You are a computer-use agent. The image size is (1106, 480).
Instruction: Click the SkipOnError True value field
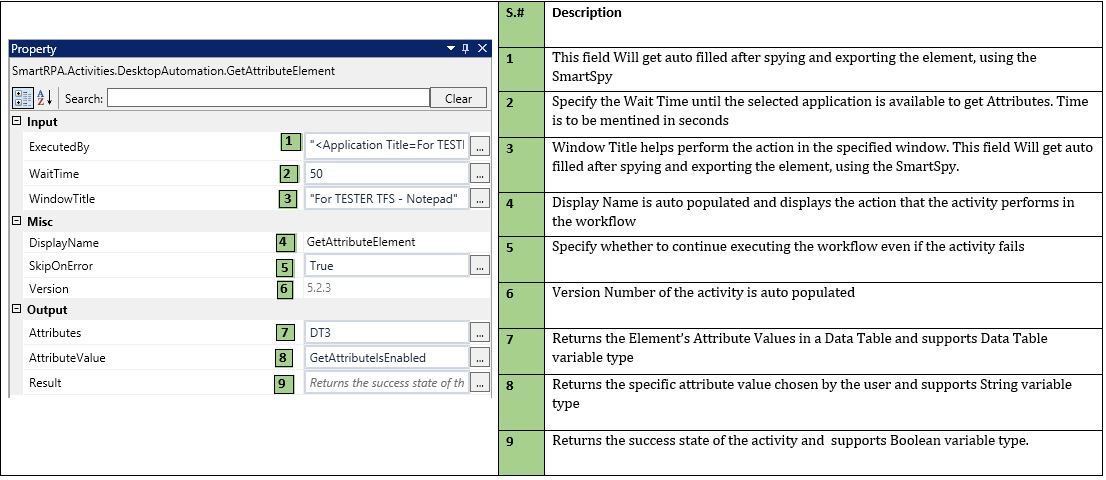tap(386, 266)
